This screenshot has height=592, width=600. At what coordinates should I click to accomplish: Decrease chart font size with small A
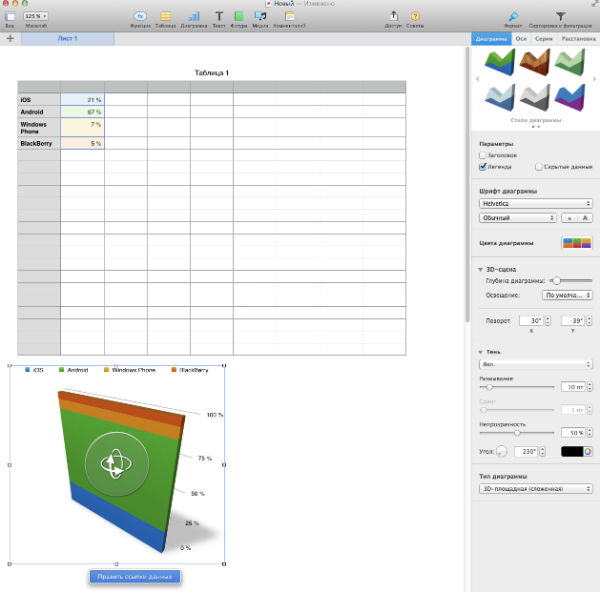(569, 218)
